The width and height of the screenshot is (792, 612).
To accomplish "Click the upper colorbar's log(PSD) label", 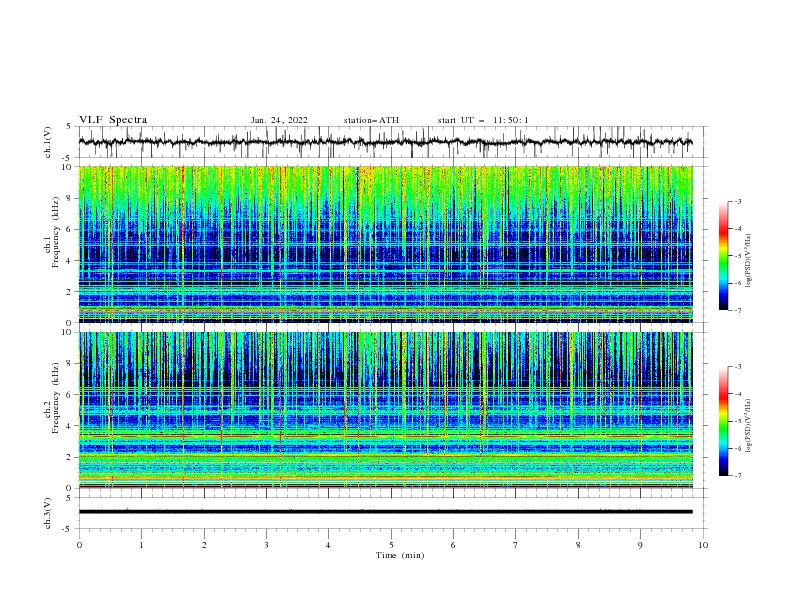I will 749,261.
